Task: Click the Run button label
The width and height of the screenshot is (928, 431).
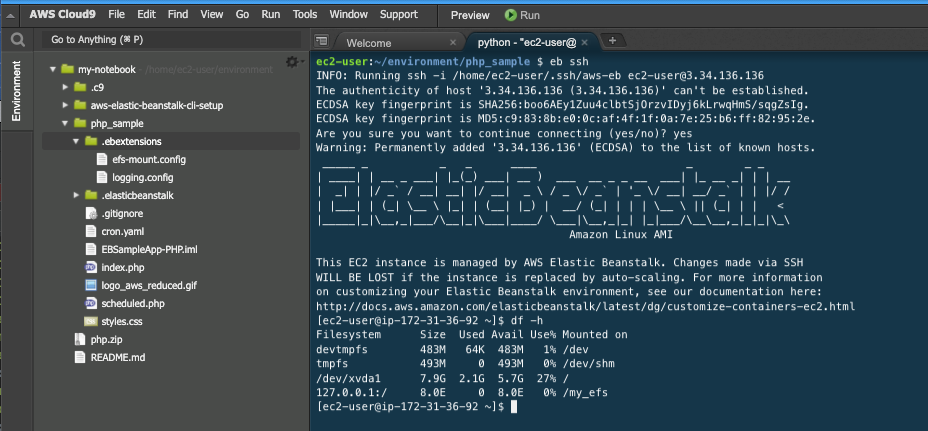Action: [x=530, y=15]
